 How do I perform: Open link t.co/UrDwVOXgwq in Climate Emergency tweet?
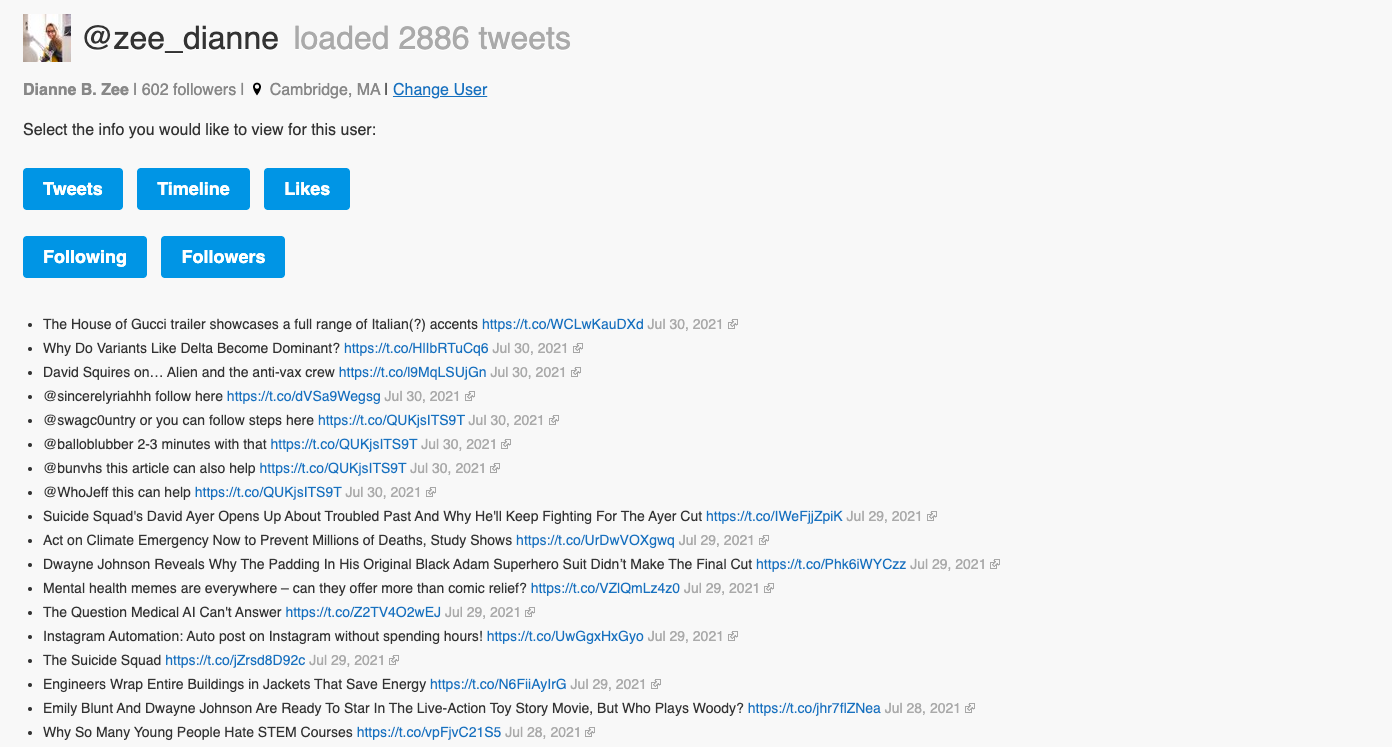click(595, 540)
